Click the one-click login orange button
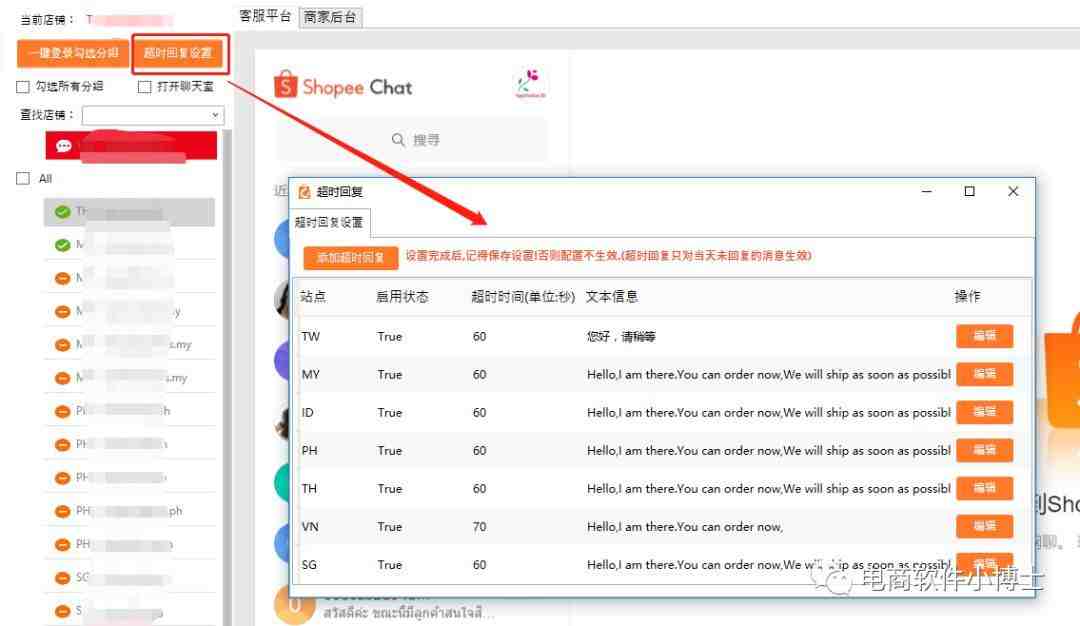The height and width of the screenshot is (626, 1080). pyautogui.click(x=73, y=53)
